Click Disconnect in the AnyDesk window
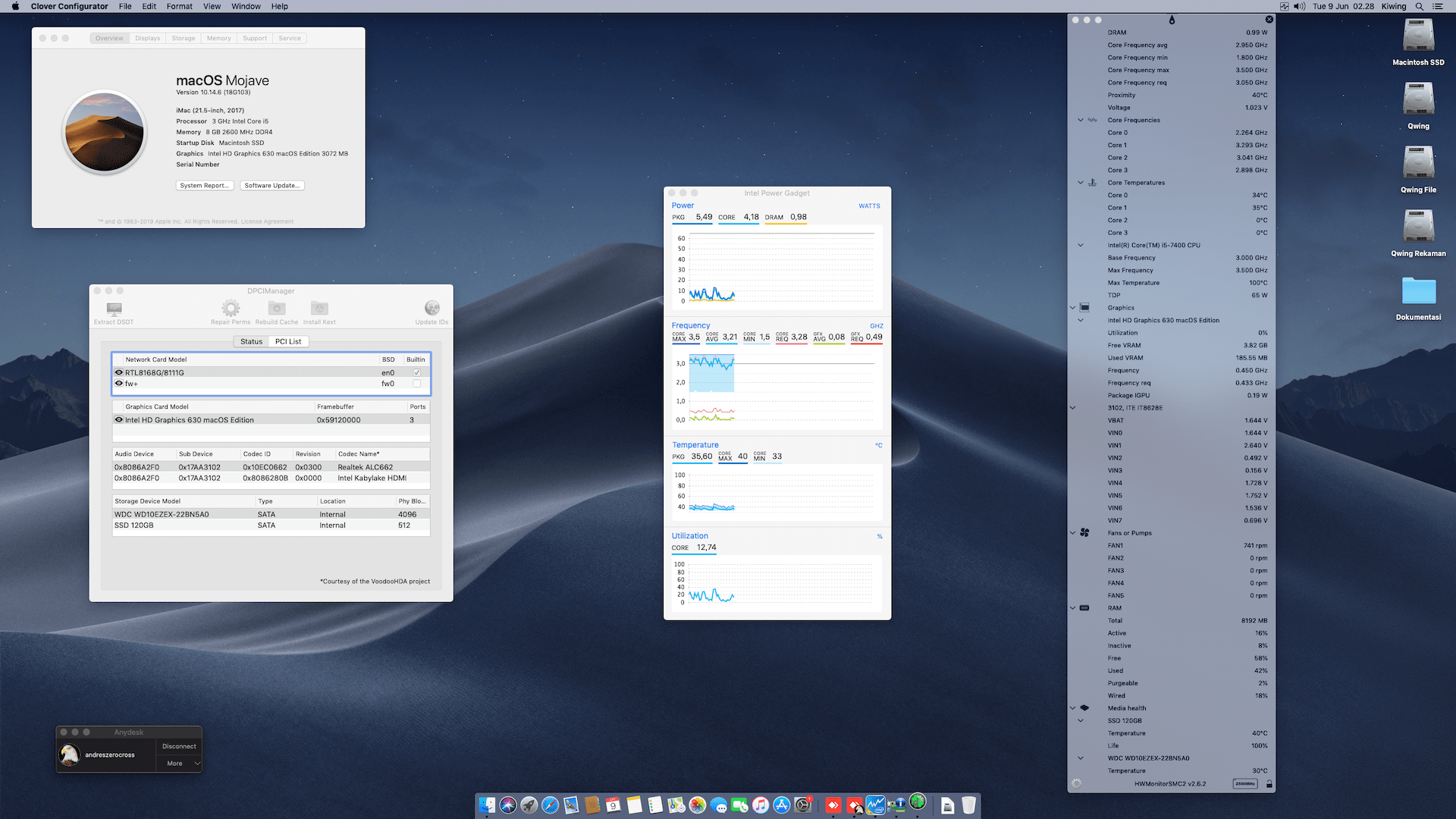 tap(178, 746)
